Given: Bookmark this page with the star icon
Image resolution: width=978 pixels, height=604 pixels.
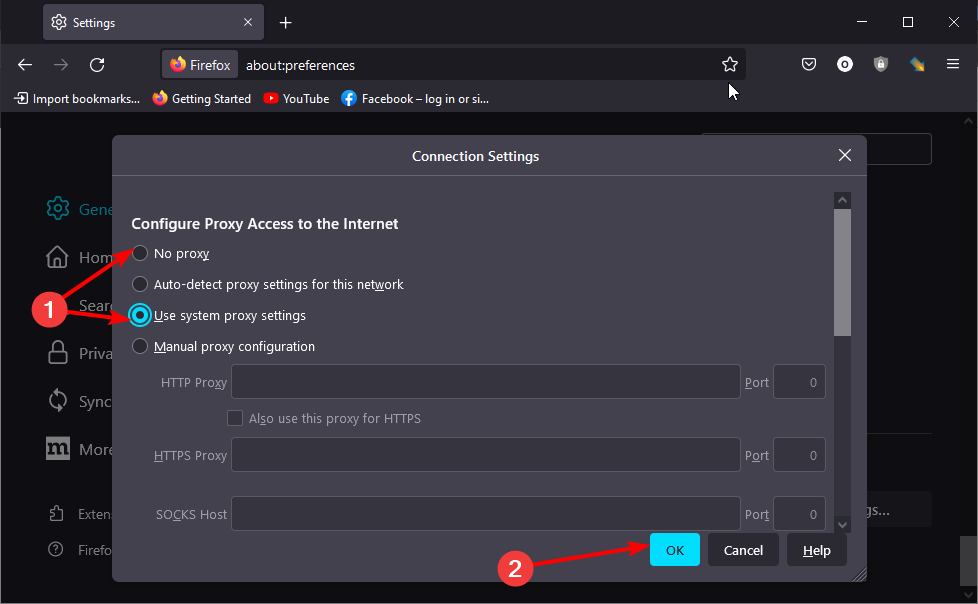Looking at the screenshot, I should point(730,64).
